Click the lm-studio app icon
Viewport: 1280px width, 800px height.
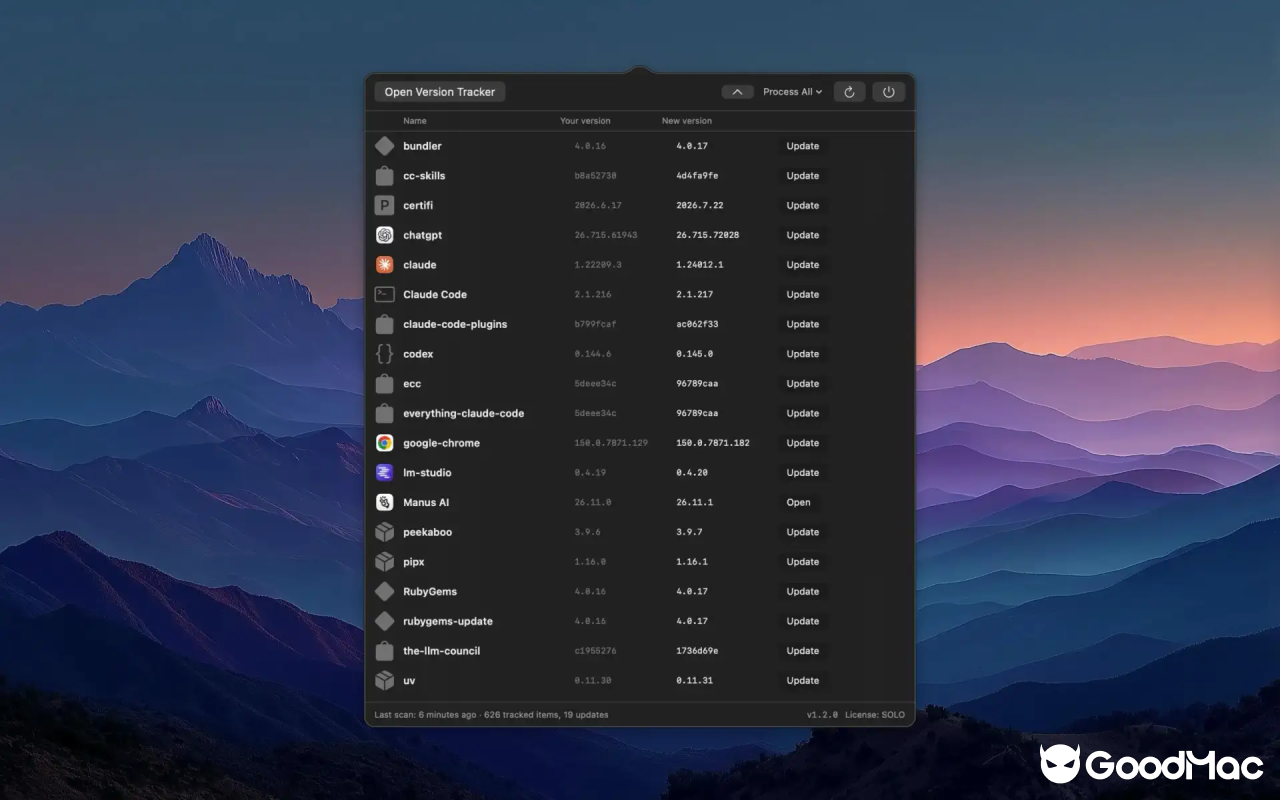[384, 472]
